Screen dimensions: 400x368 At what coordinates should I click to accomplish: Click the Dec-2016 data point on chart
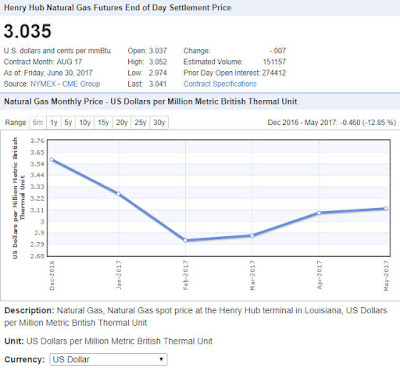click(51, 160)
